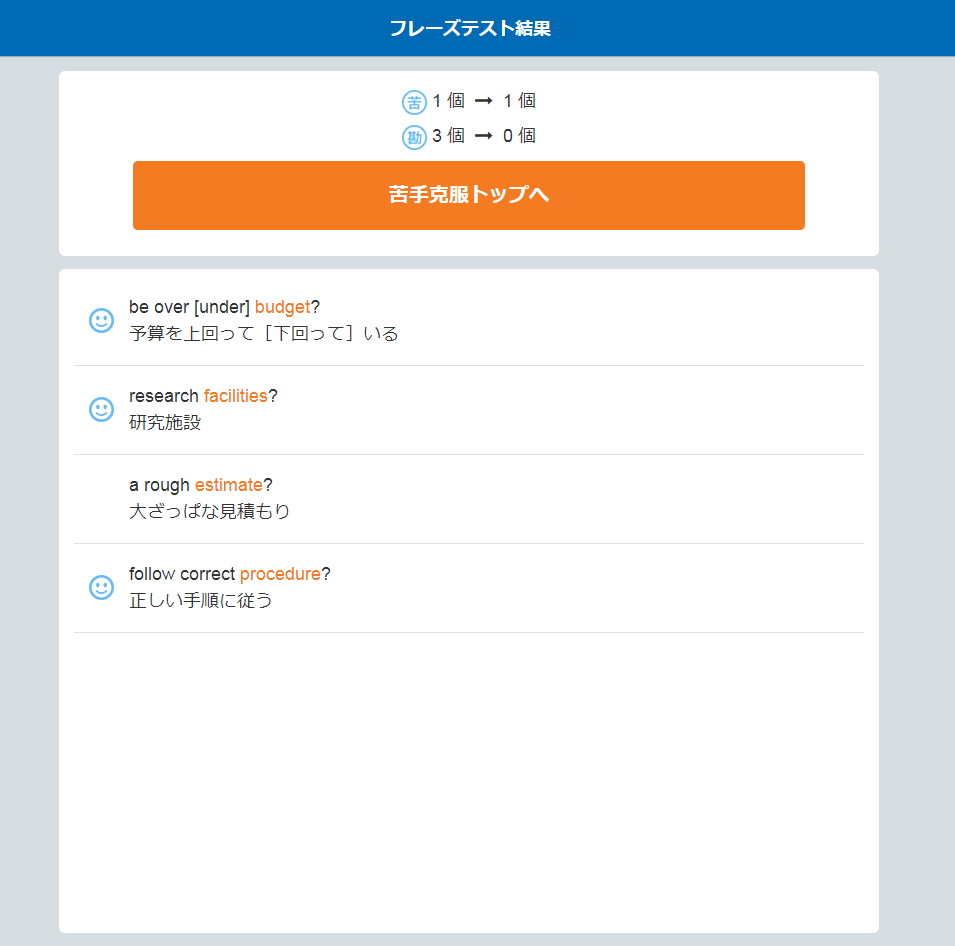Select the orange word procedure
955x946 pixels.
(x=280, y=574)
